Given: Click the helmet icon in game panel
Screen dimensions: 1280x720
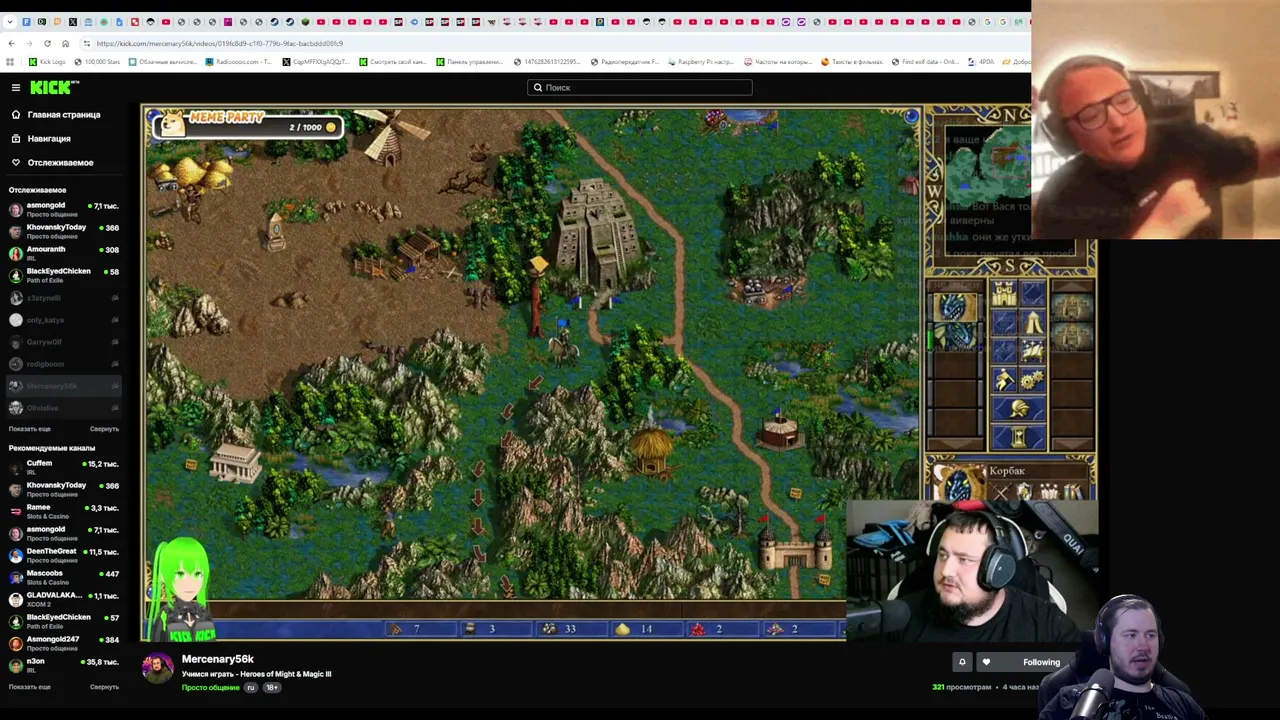Looking at the screenshot, I should coord(1019,409).
